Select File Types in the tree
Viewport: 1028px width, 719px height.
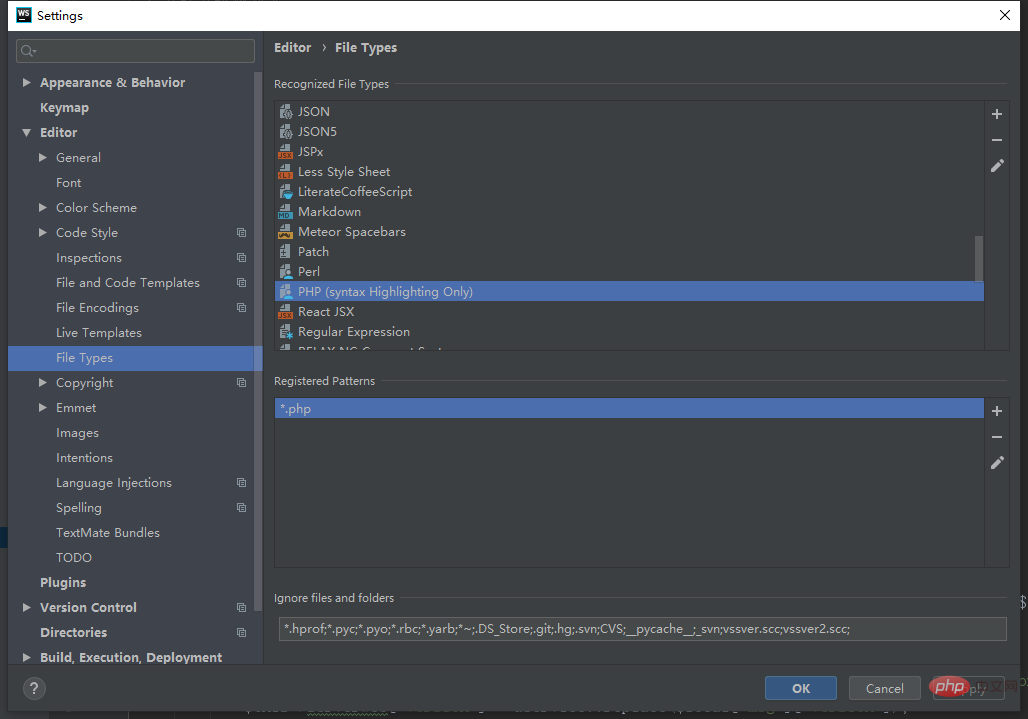(x=135, y=358)
